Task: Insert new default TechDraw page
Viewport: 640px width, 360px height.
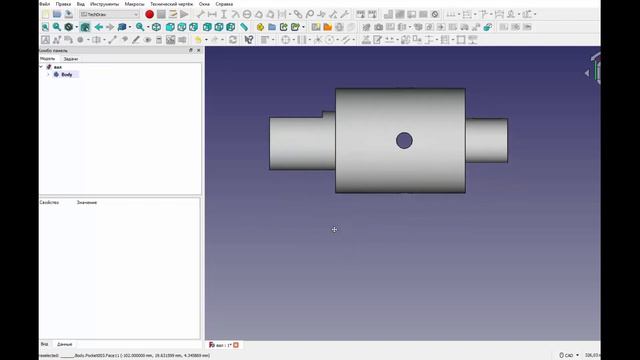Action: 316,27
